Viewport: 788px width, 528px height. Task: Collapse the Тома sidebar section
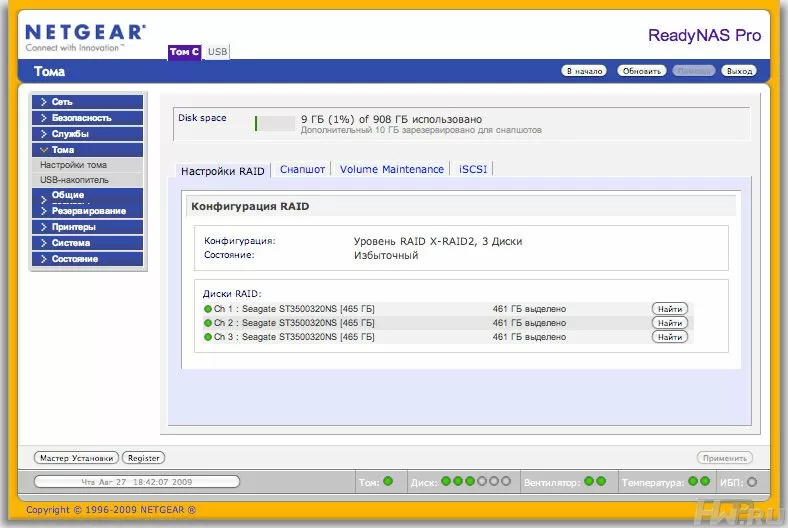click(87, 150)
